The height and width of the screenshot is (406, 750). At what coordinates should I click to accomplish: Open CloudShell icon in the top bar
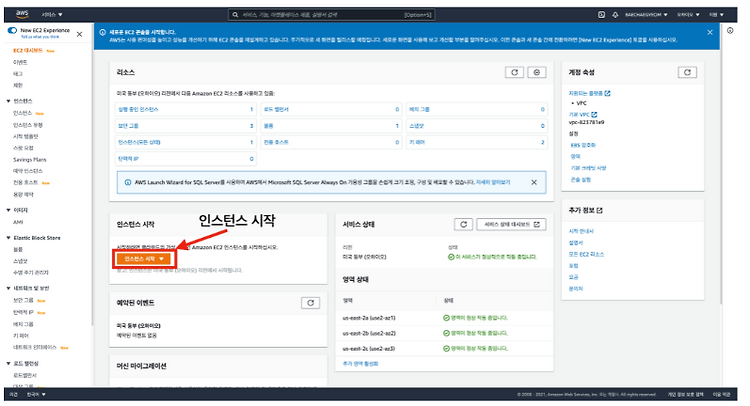coord(601,15)
